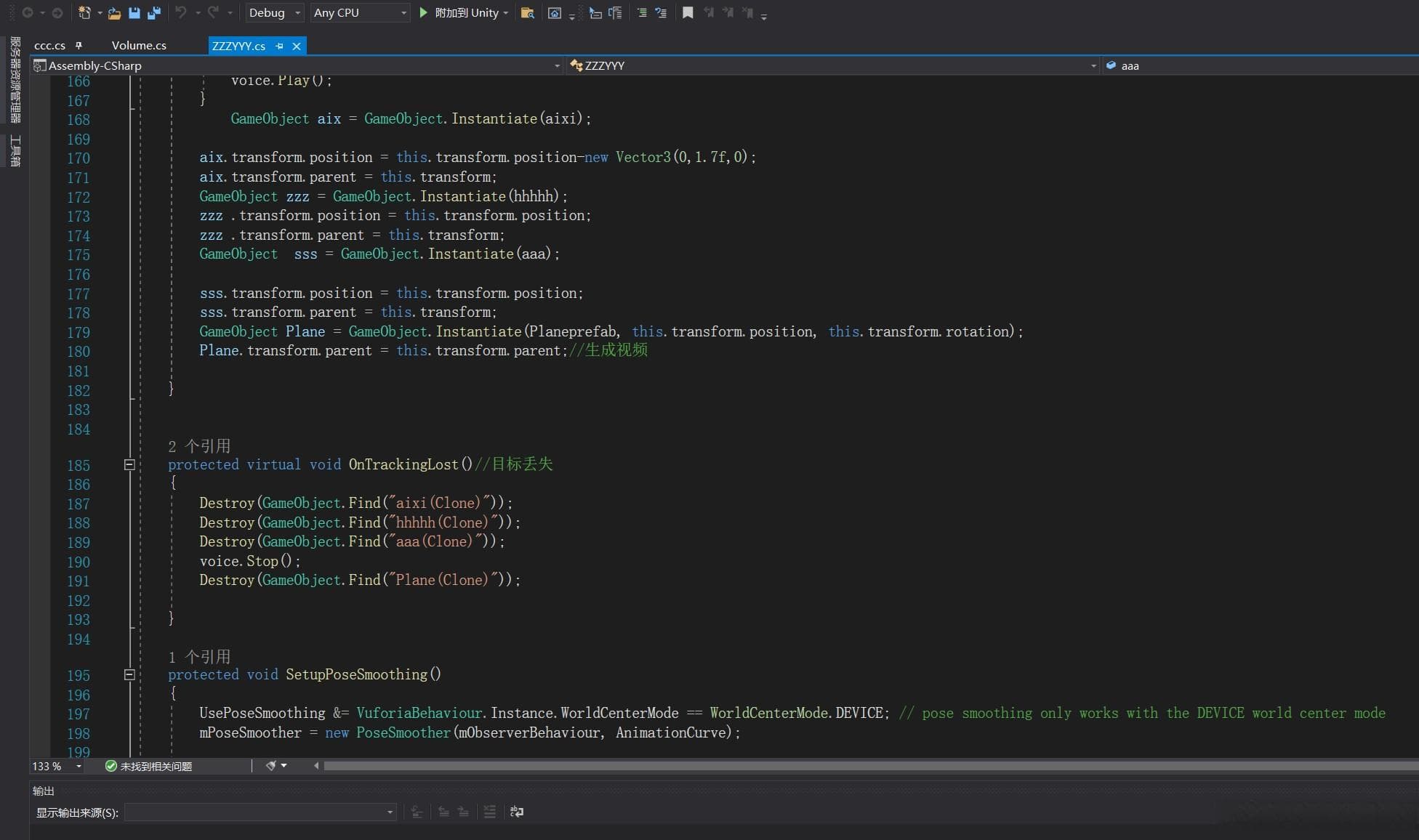The height and width of the screenshot is (840, 1419).
Task: Click the Clear All output icon
Action: tap(490, 812)
